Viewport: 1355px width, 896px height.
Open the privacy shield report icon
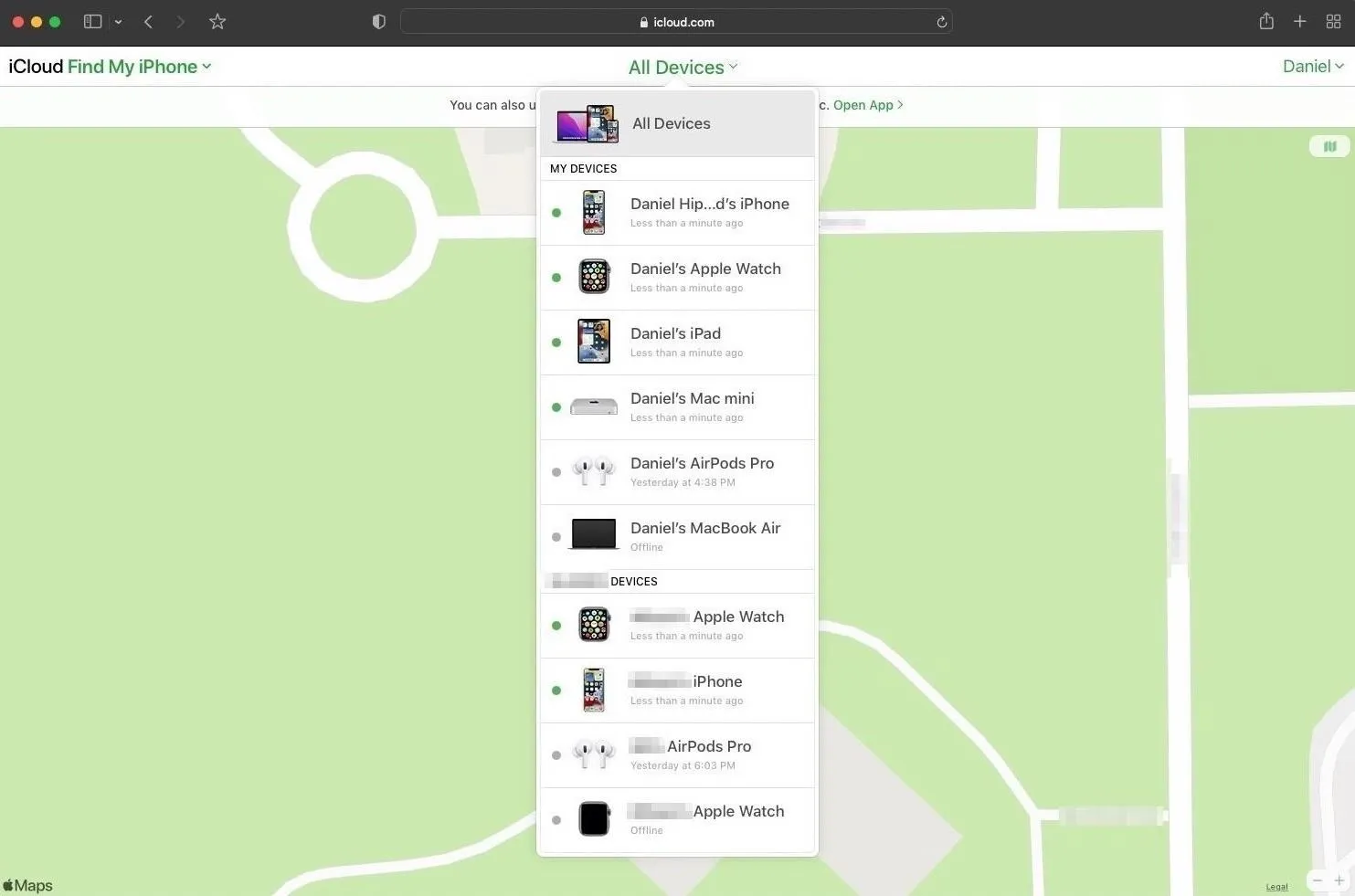379,21
